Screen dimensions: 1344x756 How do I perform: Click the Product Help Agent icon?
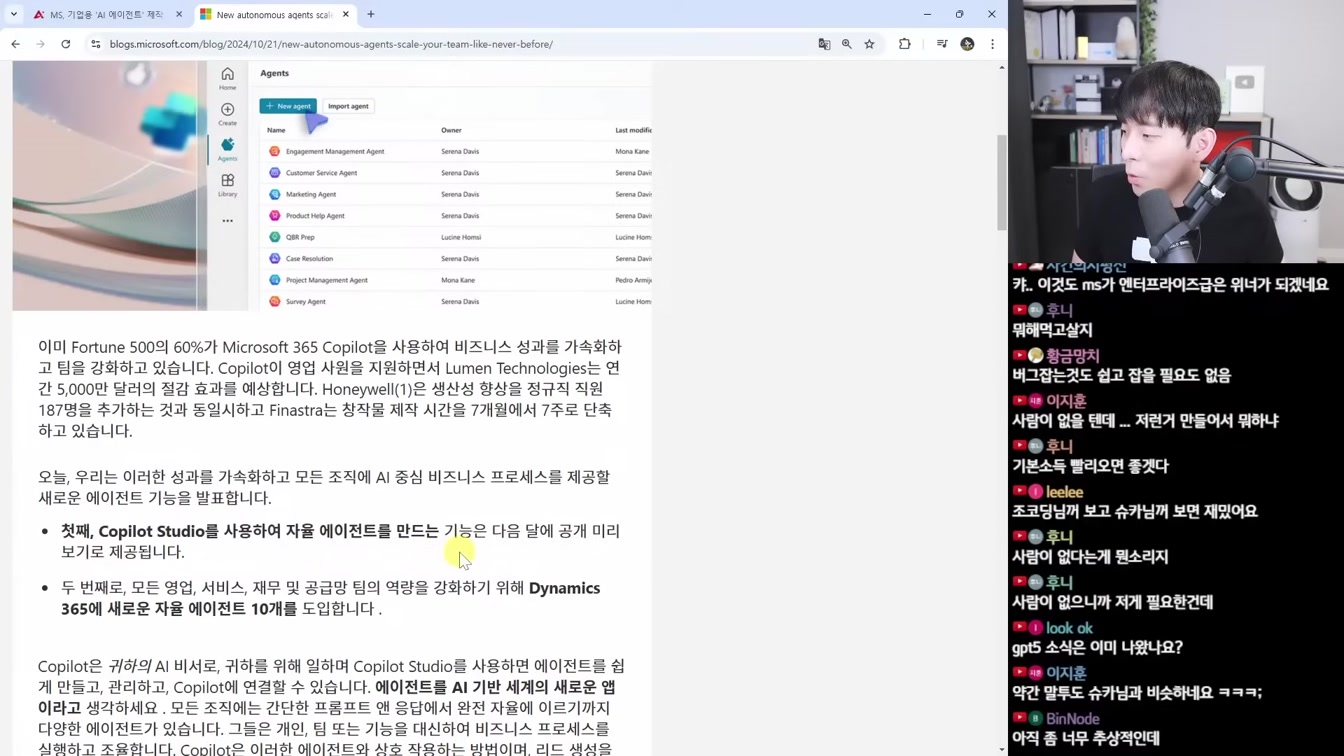[275, 216]
